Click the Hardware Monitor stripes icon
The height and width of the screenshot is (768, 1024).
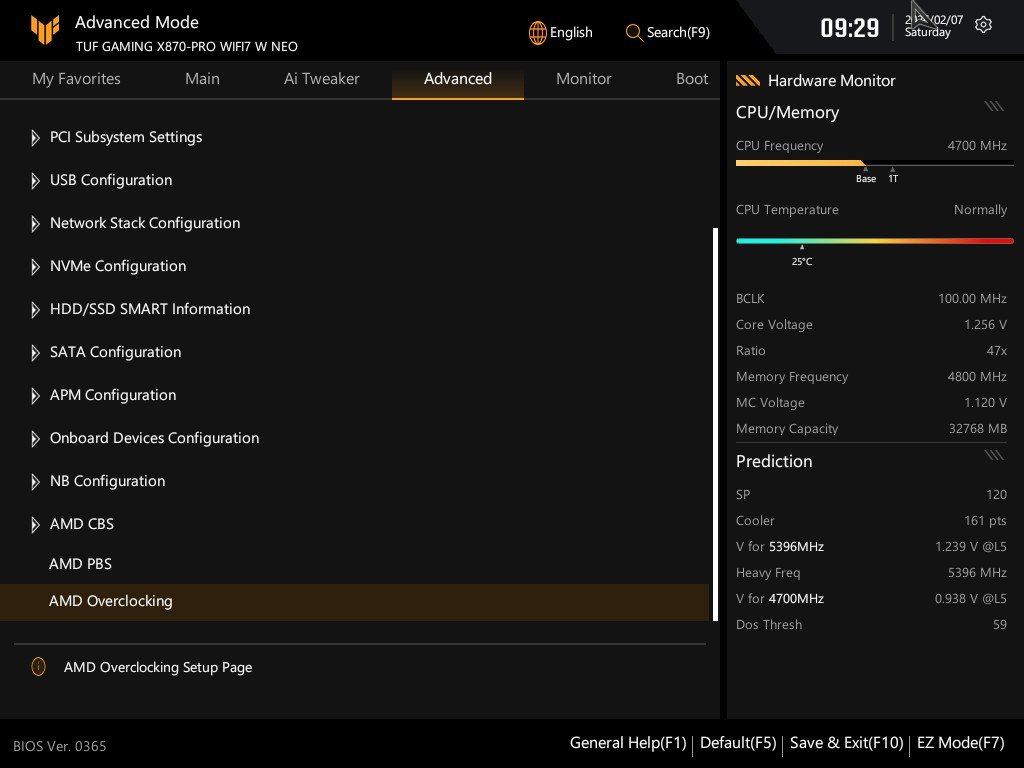[x=748, y=81]
